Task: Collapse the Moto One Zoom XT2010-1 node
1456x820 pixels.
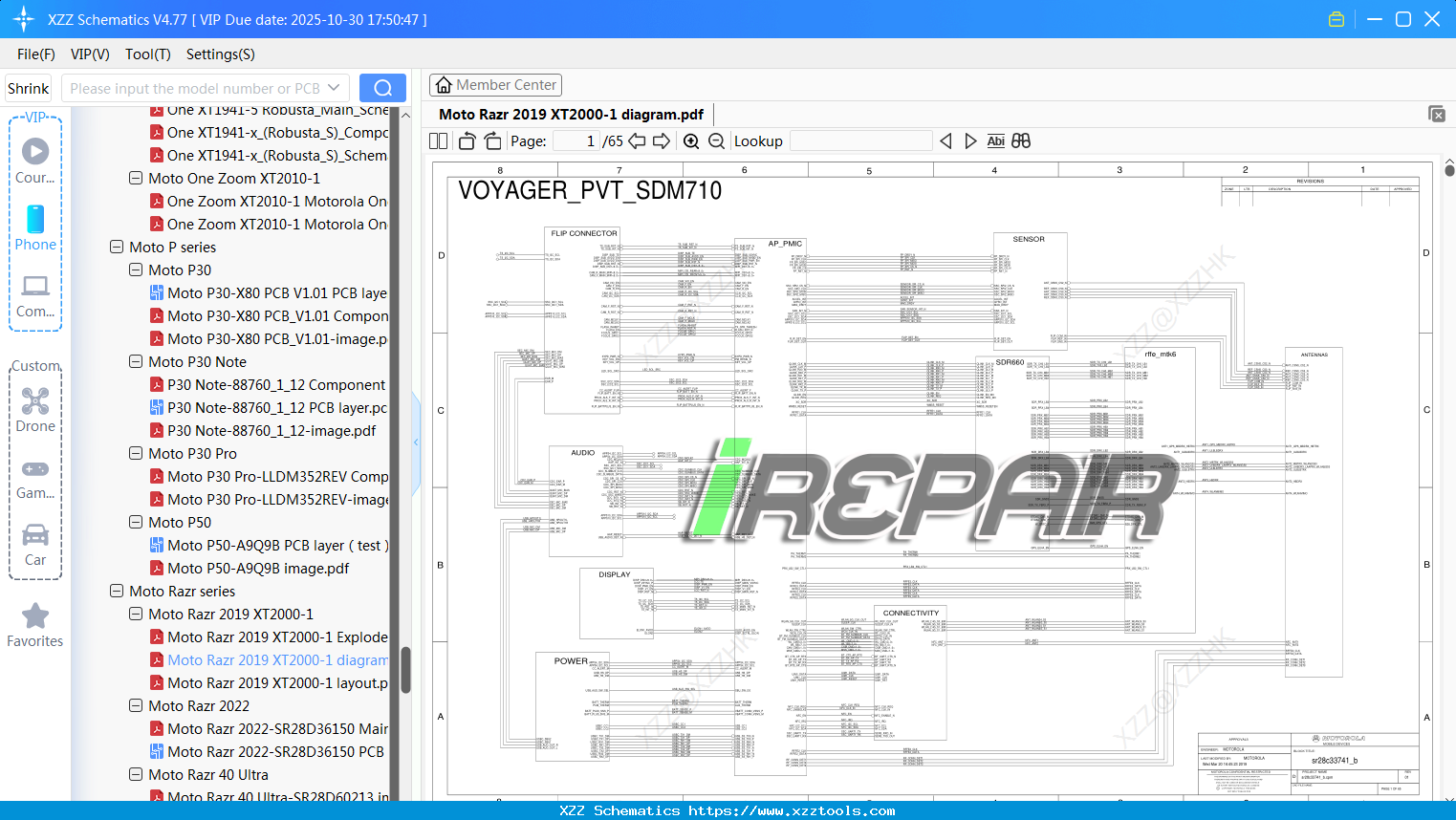Action: pyautogui.click(x=136, y=178)
